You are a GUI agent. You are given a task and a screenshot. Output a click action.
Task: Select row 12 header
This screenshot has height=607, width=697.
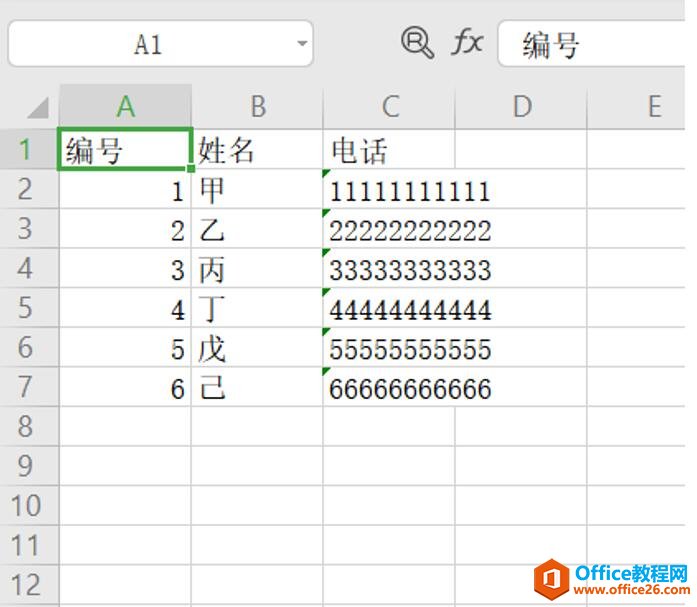pyautogui.click(x=29, y=584)
